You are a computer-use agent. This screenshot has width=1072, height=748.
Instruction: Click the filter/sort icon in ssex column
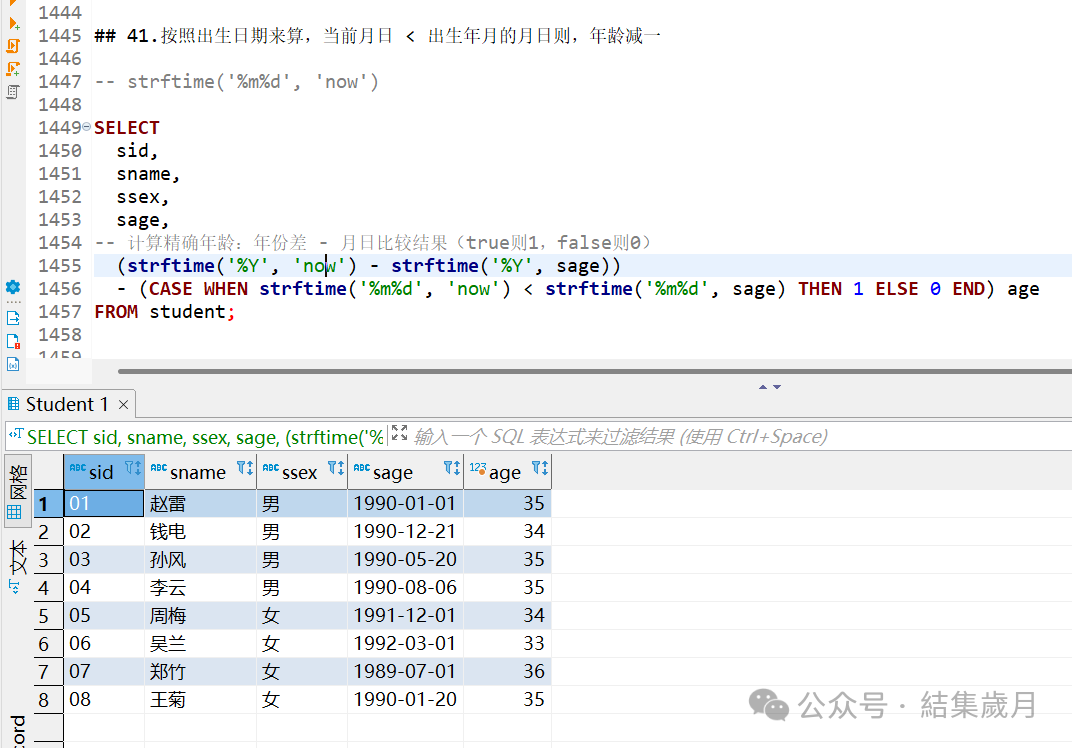point(336,468)
